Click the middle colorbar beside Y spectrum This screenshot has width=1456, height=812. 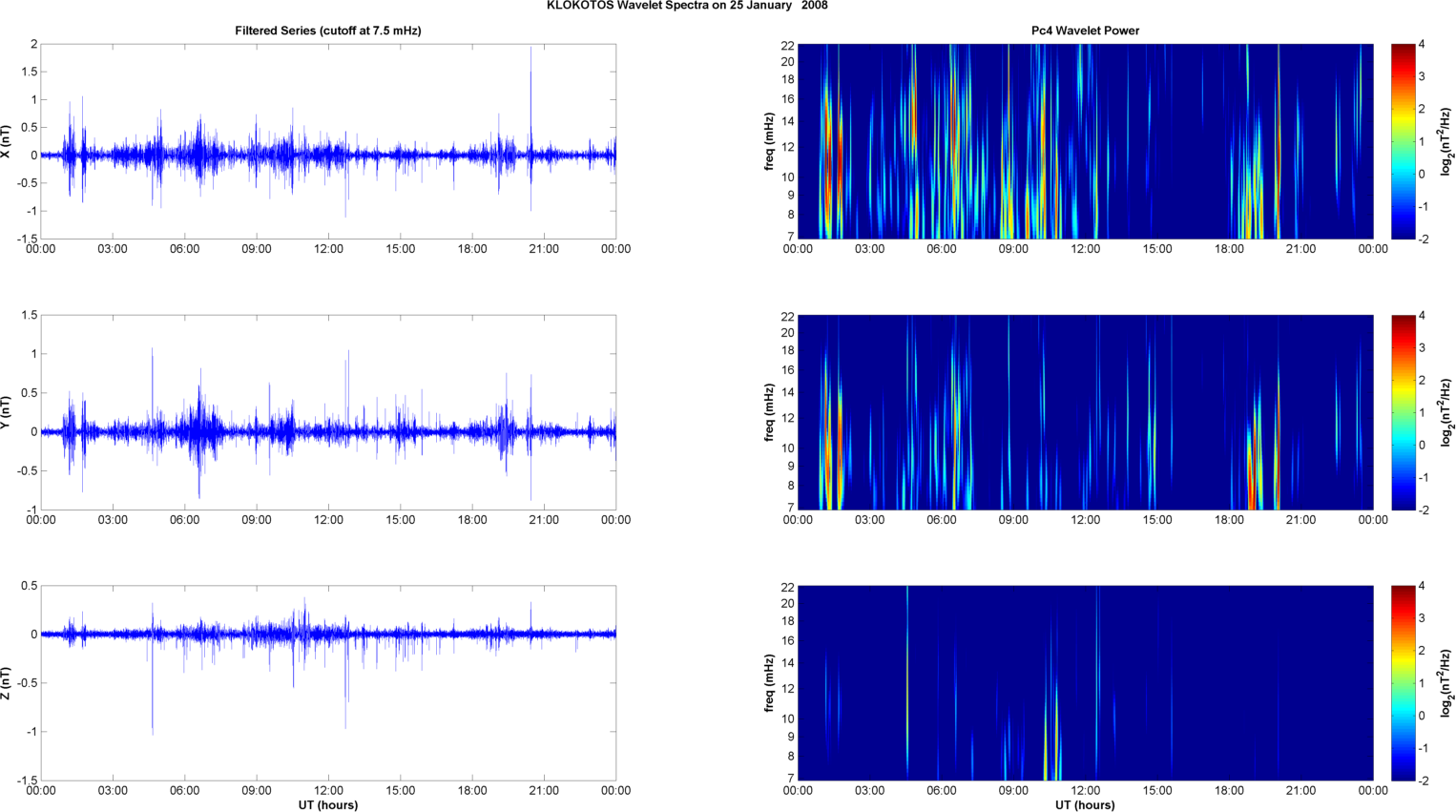tap(1403, 412)
